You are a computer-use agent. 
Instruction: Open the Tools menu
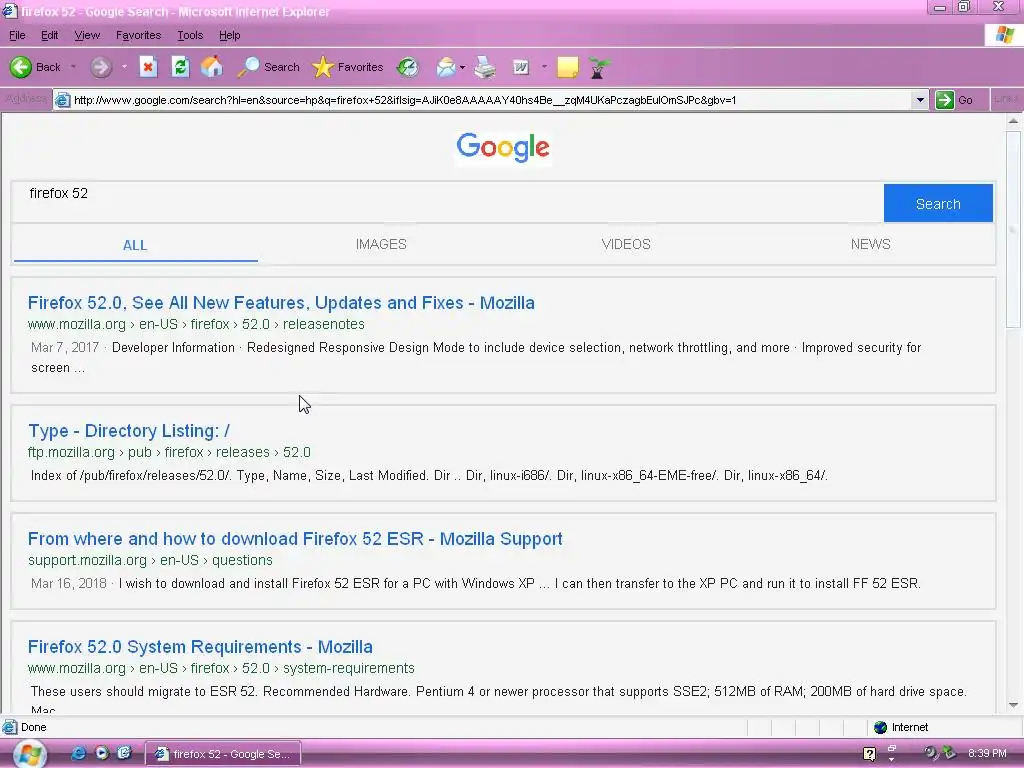click(x=190, y=35)
